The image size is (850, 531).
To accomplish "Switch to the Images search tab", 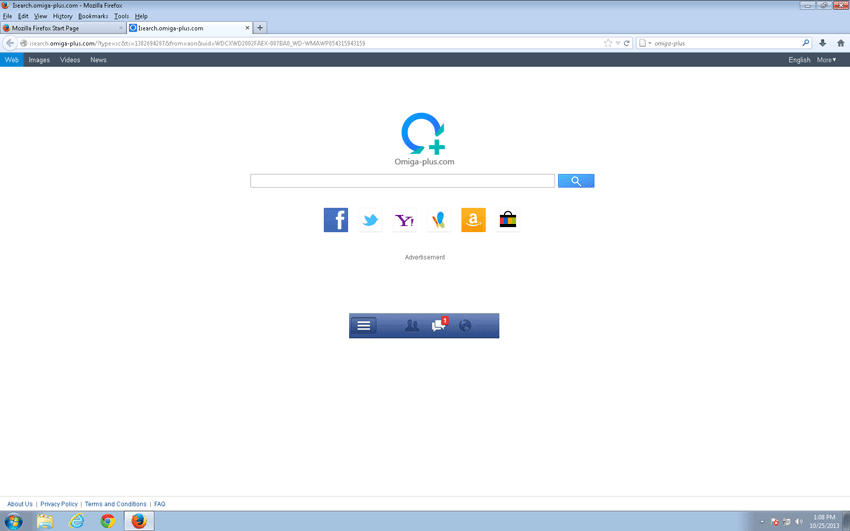I will (39, 60).
